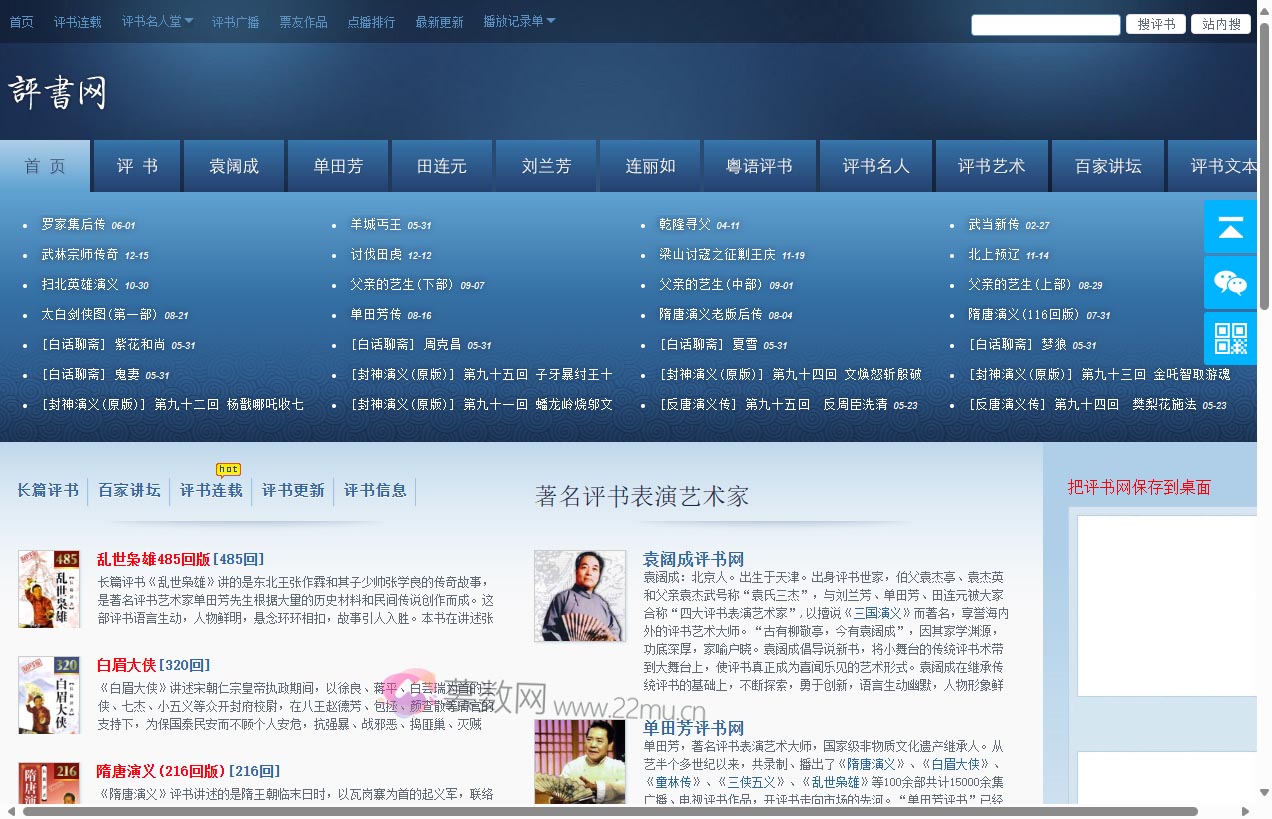Viewport: 1272px width, 819px height.
Task: Switch to the 评书更新 tab
Action: (x=292, y=491)
